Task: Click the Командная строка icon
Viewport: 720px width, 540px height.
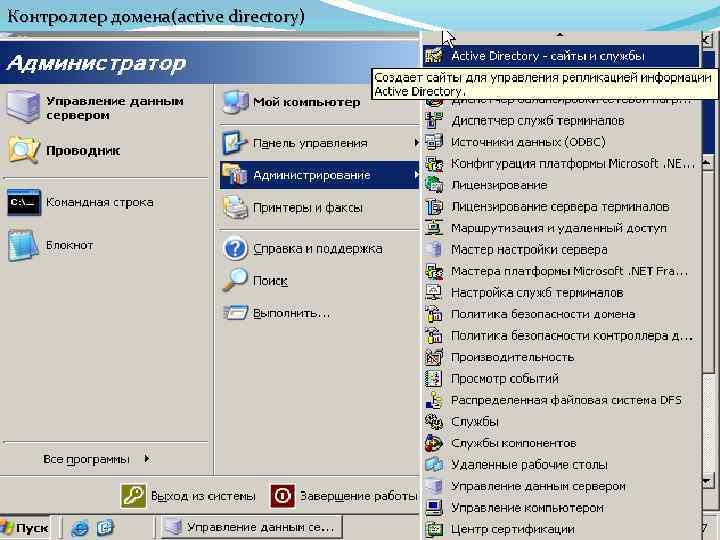Action: (x=24, y=202)
